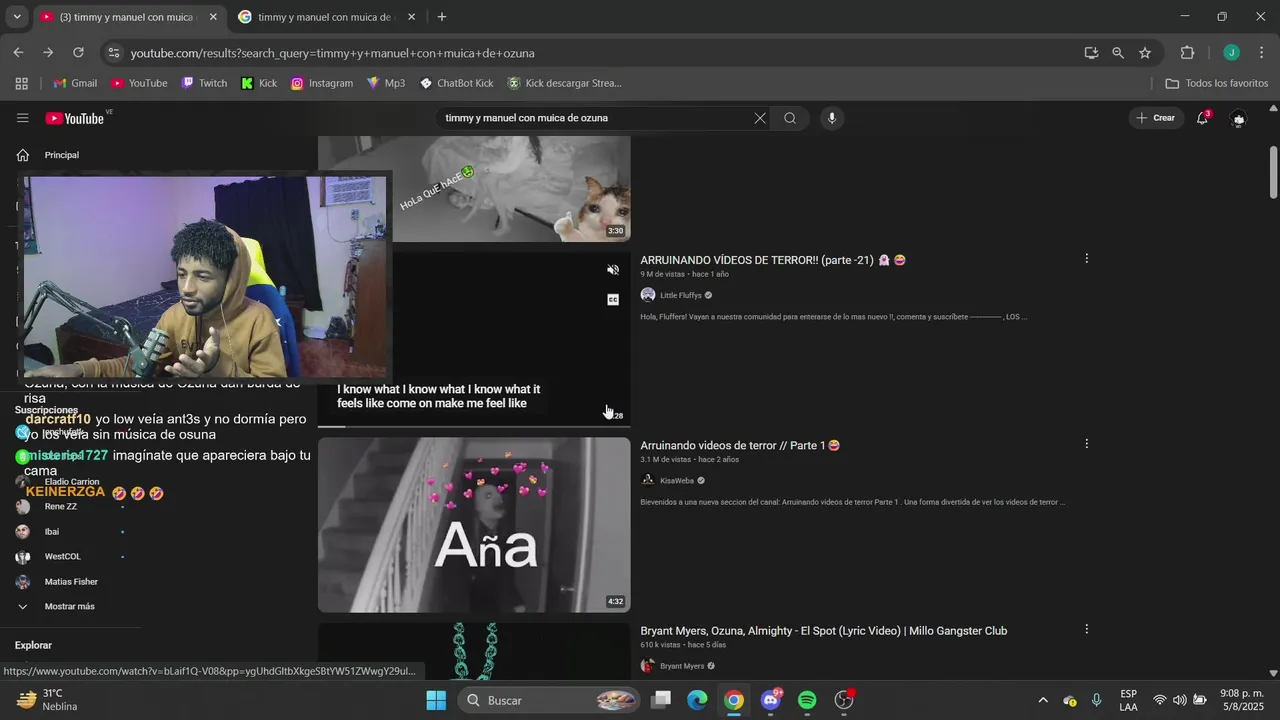Open YouTube notifications bell
Viewport: 1280px width, 720px height.
(1203, 118)
